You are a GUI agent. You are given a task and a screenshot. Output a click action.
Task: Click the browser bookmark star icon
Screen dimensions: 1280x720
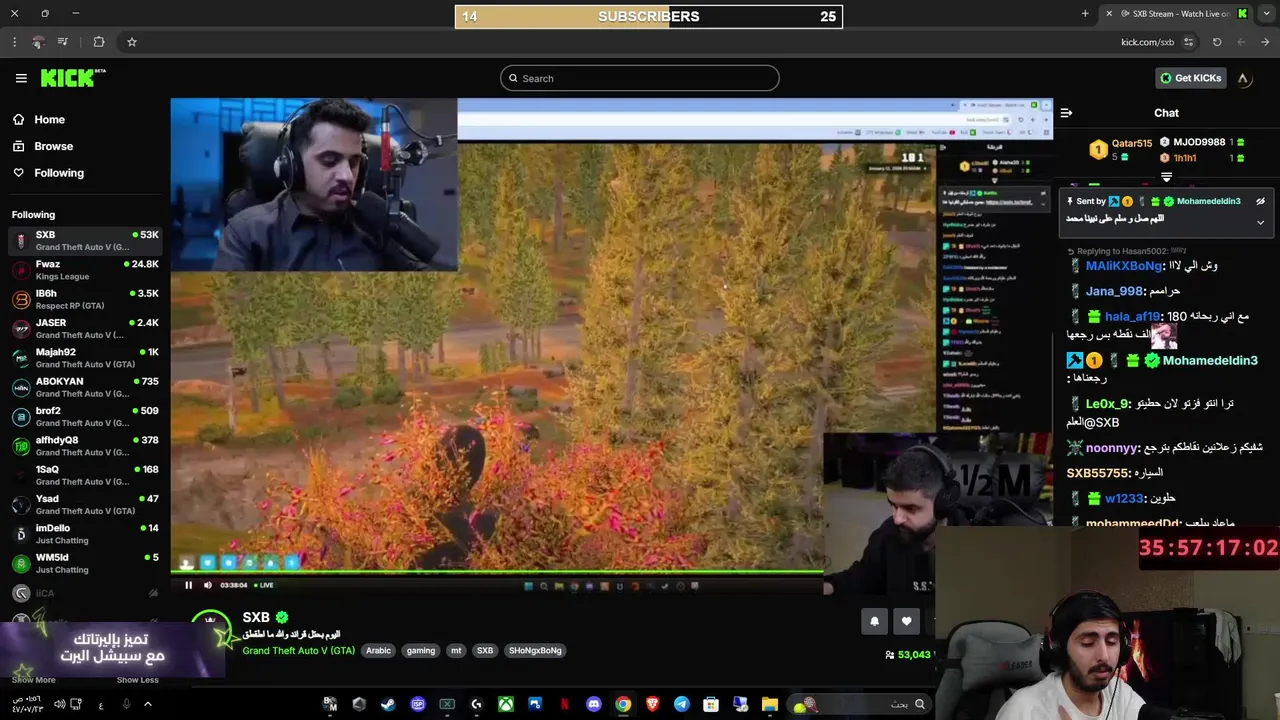pos(131,42)
